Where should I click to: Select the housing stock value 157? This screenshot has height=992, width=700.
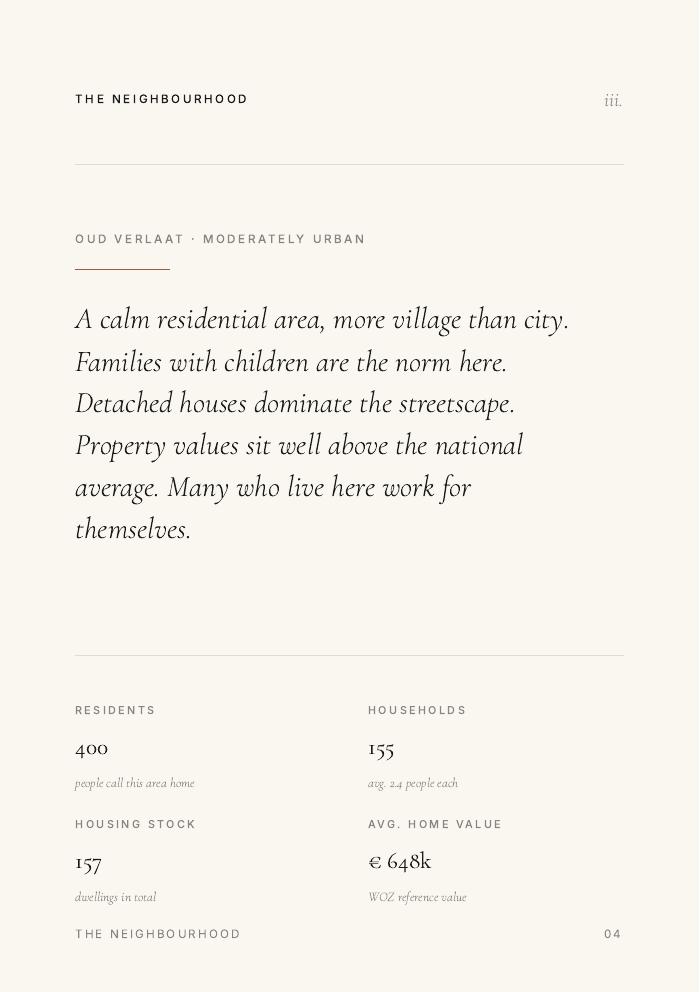88,862
